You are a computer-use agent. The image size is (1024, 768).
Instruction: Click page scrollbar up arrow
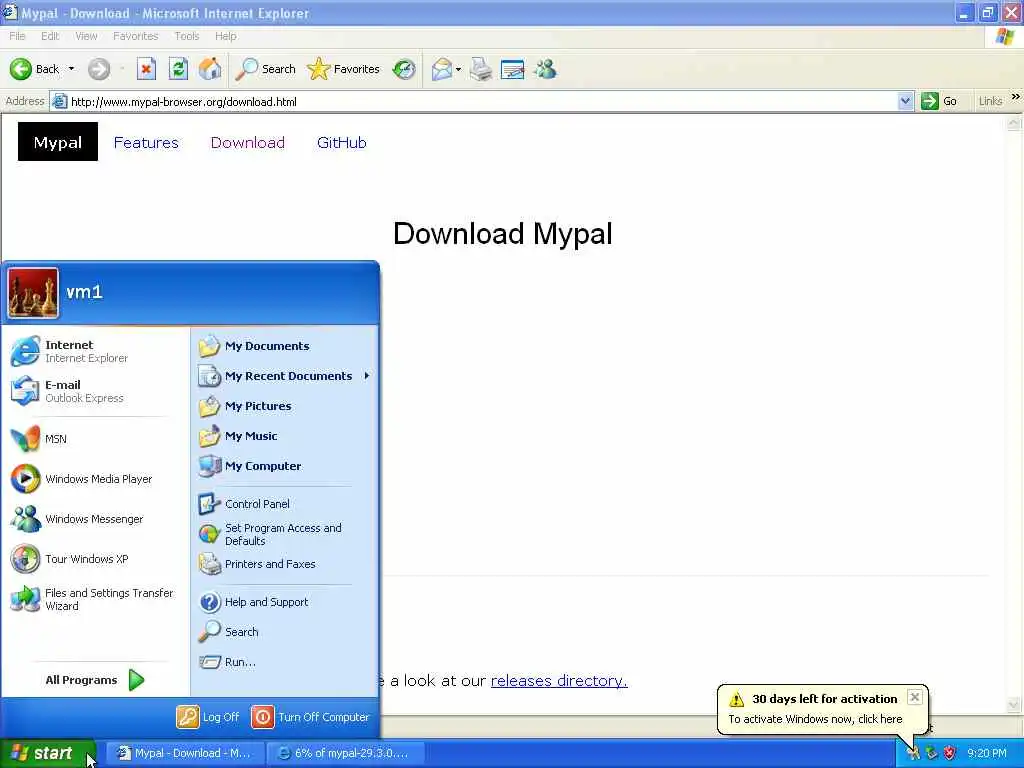click(x=1014, y=123)
